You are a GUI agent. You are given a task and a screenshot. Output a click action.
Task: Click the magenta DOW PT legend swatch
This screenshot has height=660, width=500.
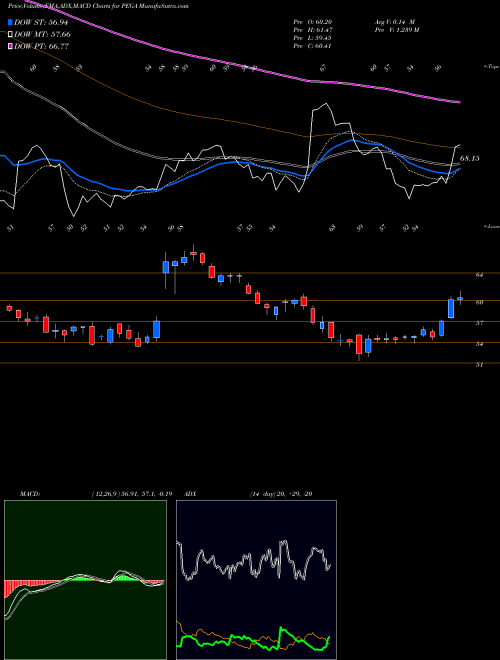pos(10,46)
